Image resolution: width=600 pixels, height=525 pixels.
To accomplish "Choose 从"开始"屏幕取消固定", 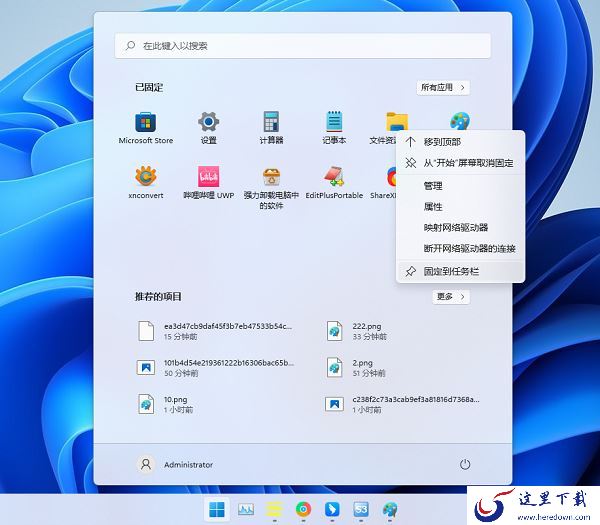I will click(460, 163).
